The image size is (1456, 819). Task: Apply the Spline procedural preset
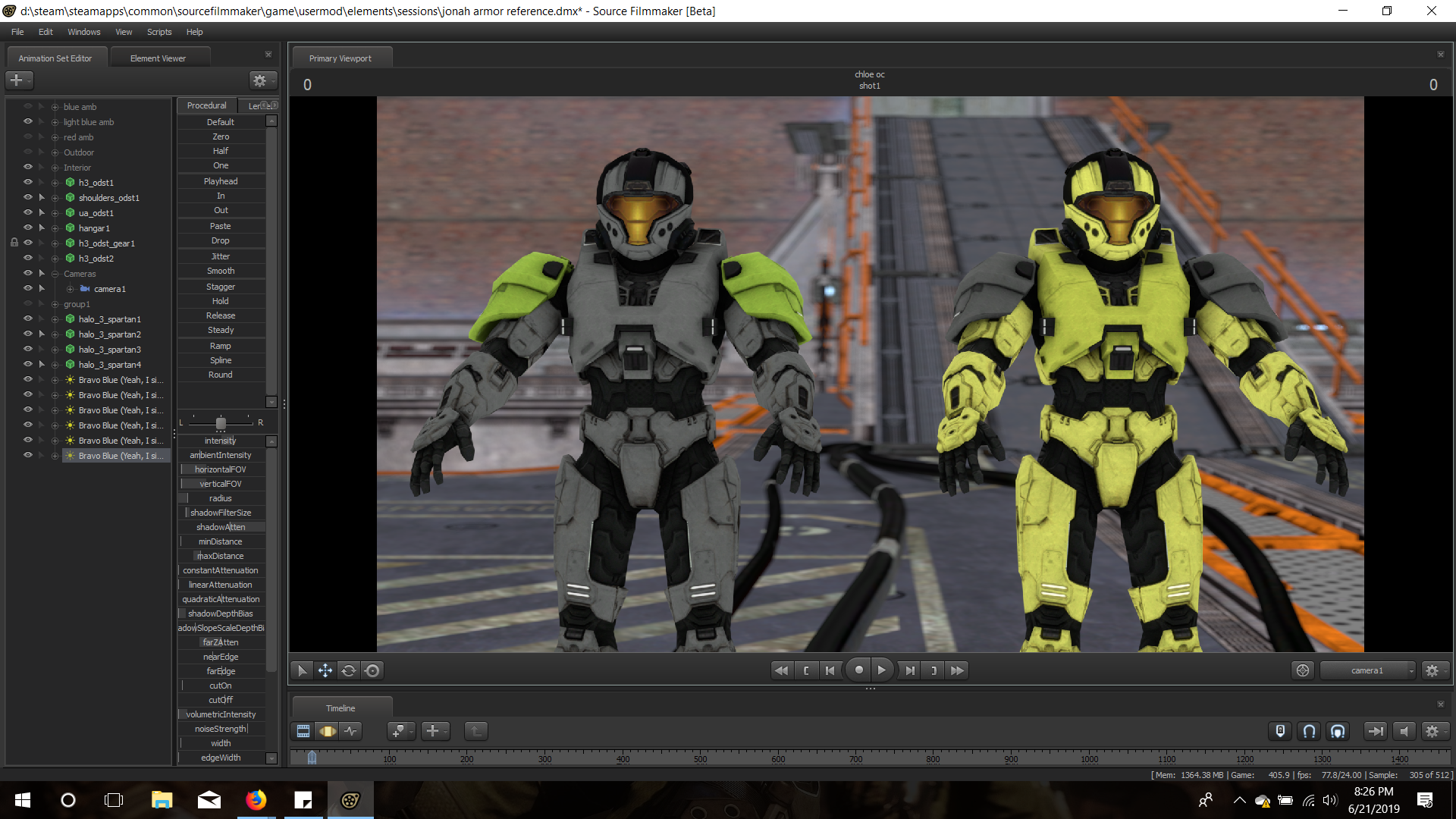click(x=221, y=360)
